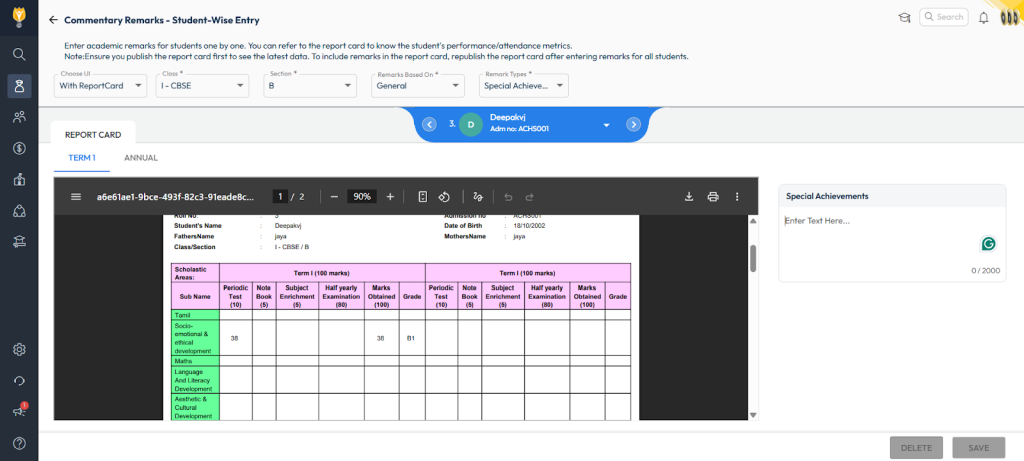Screen dimensions: 1024x461
Task: Open the notifications bell icon
Action: click(984, 17)
